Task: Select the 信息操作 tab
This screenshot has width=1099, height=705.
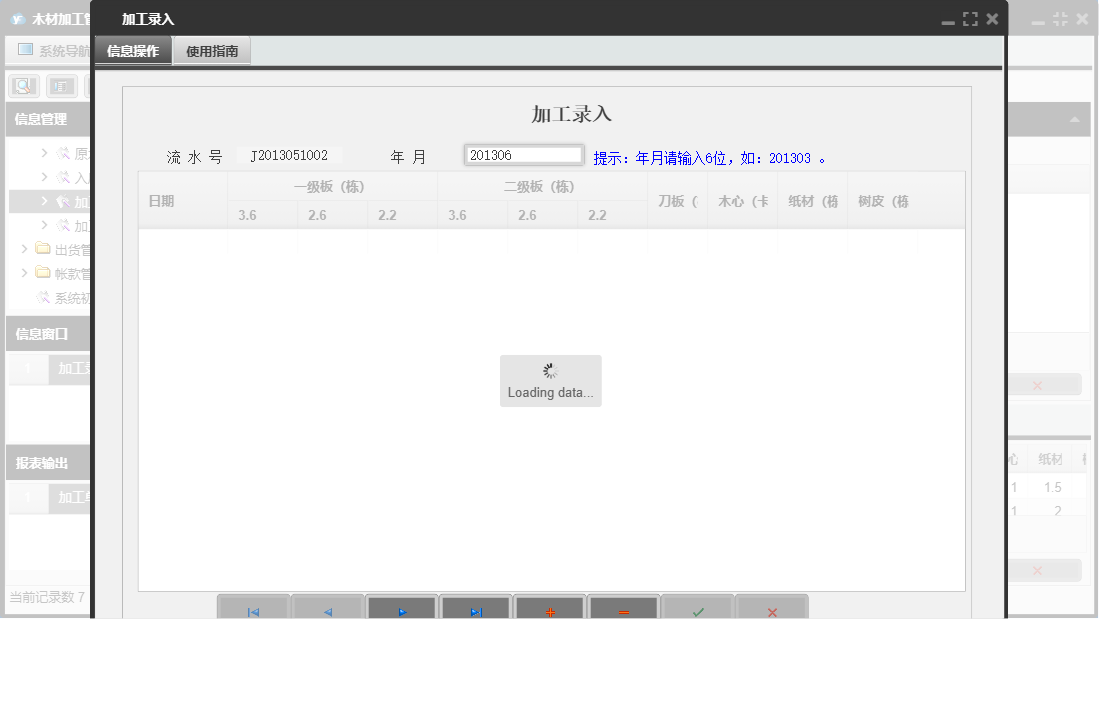Action: coord(133,50)
